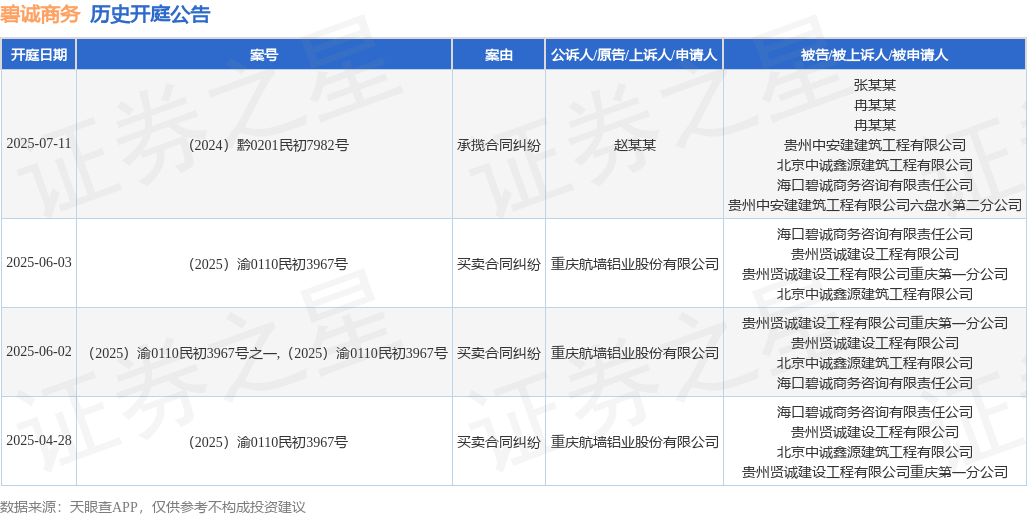Image resolution: width=1027 pixels, height=516 pixels.
Task: Click the date 2025-07-11
Action: [x=39, y=145]
